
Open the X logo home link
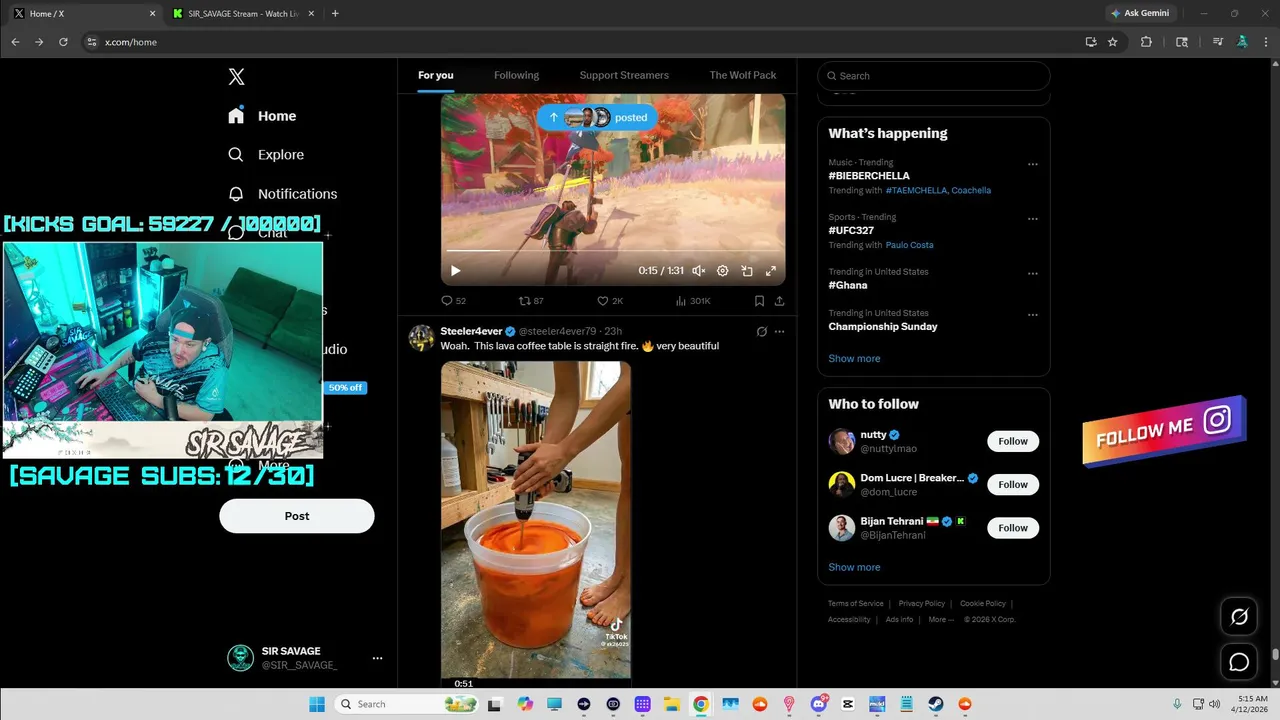click(236, 77)
